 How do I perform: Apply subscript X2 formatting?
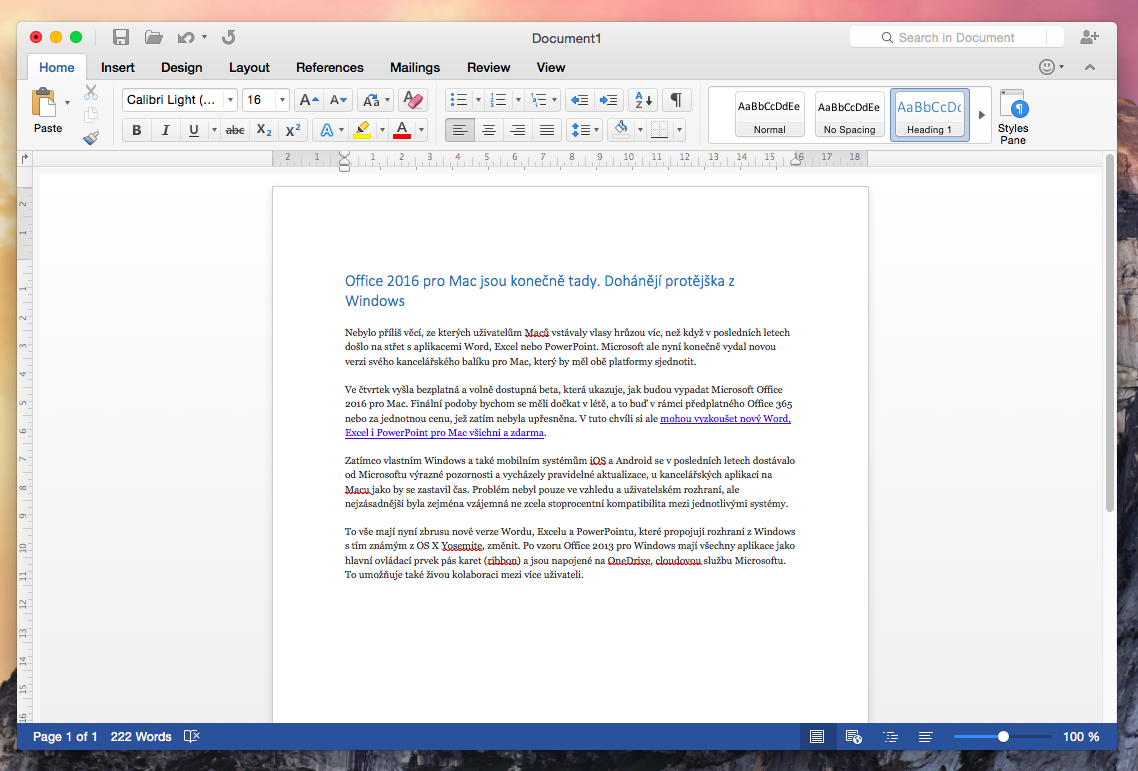pyautogui.click(x=264, y=130)
